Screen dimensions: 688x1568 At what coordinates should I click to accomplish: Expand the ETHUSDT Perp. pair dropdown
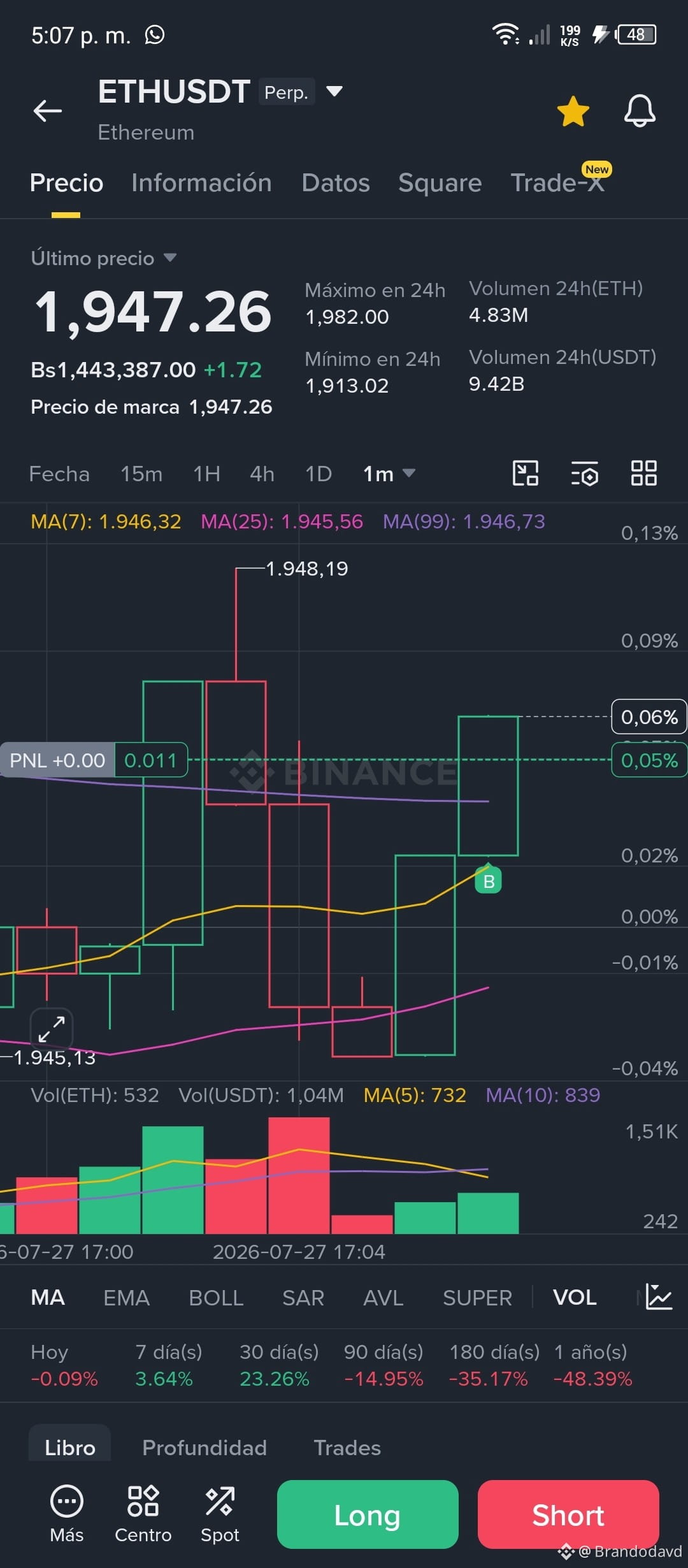coord(334,91)
